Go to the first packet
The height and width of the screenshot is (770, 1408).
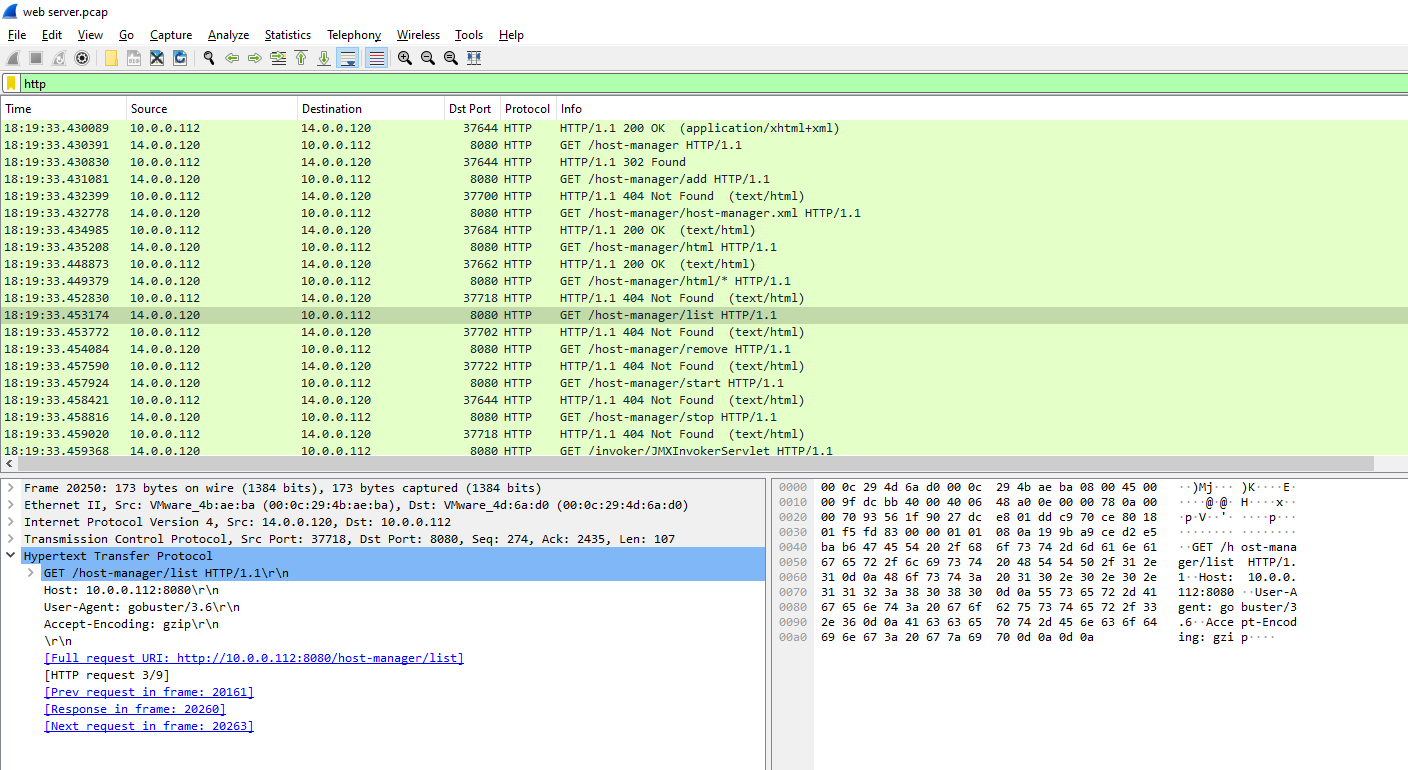[301, 58]
